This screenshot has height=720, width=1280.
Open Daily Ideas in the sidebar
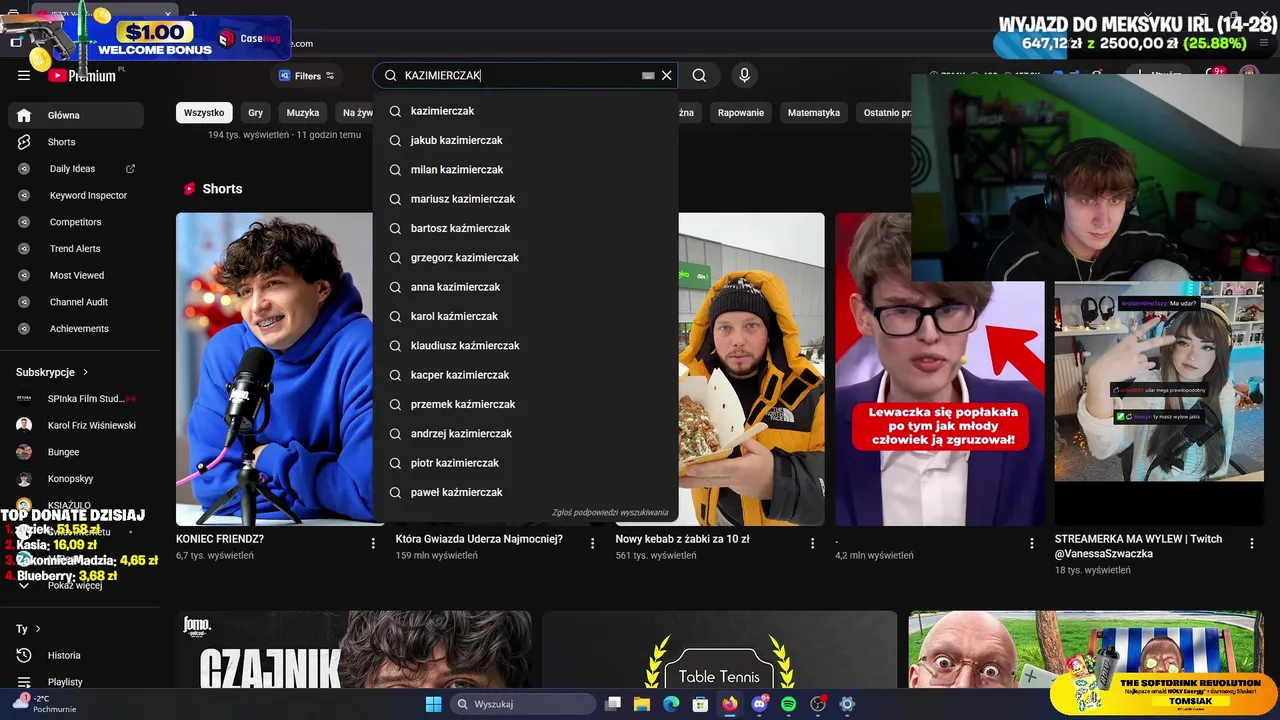click(x=72, y=169)
